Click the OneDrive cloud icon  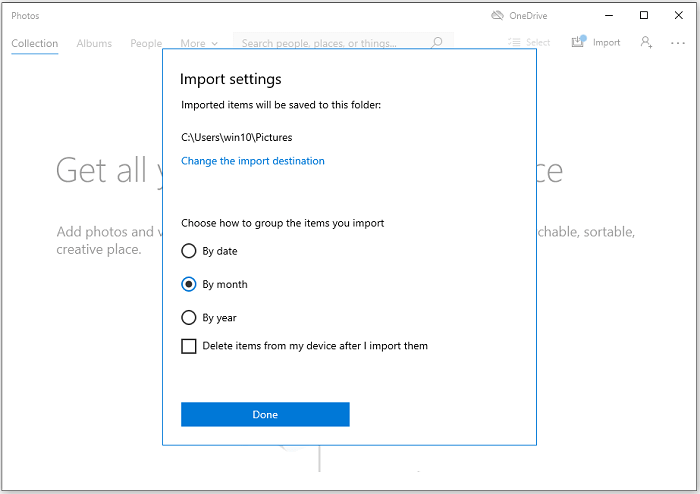[x=498, y=15]
